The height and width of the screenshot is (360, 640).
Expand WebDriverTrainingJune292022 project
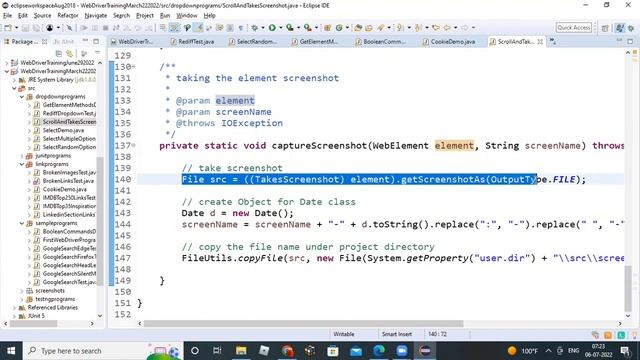[x=7, y=63]
